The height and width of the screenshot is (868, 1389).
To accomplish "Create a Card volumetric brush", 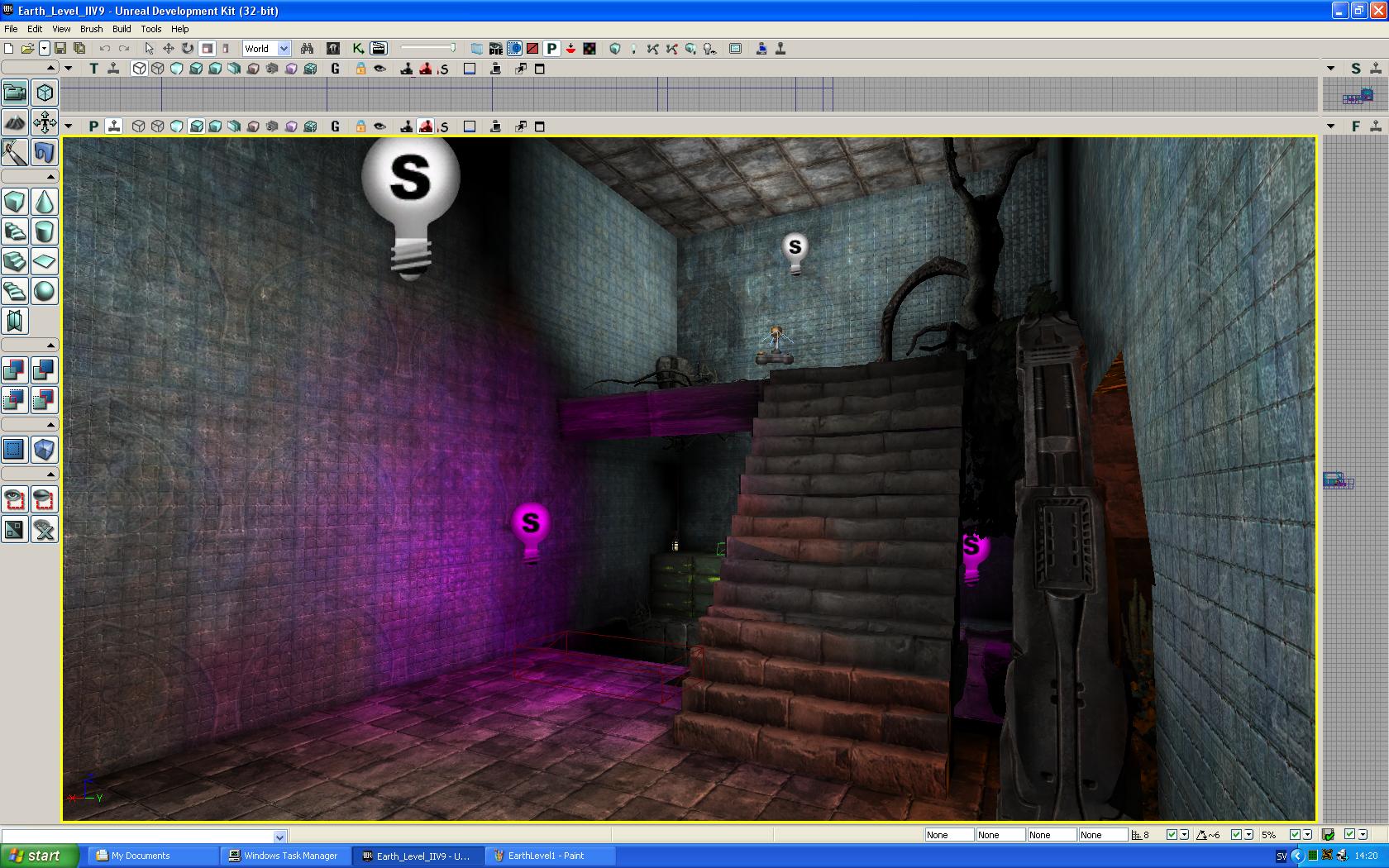I will (15, 322).
